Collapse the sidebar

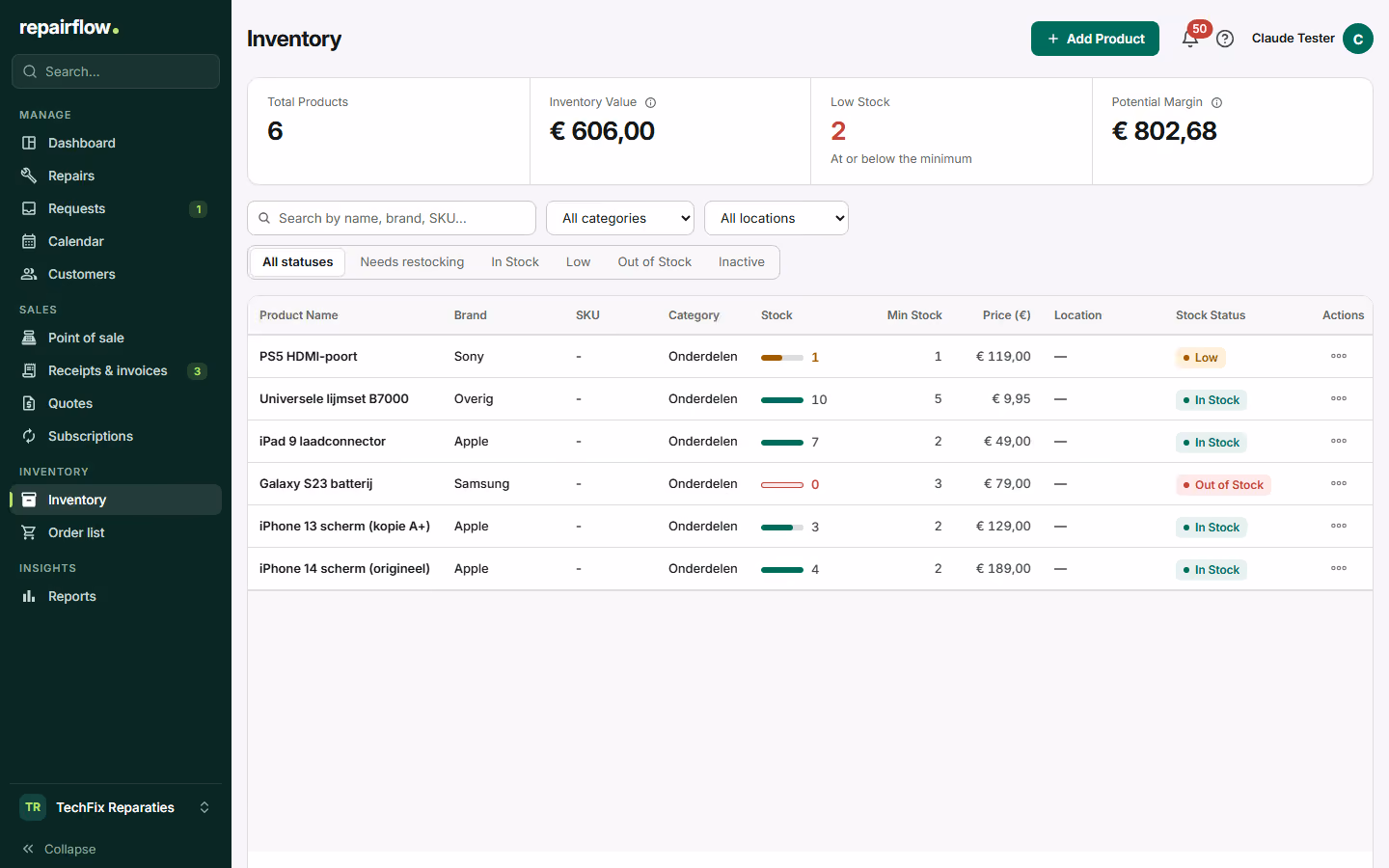tap(60, 849)
